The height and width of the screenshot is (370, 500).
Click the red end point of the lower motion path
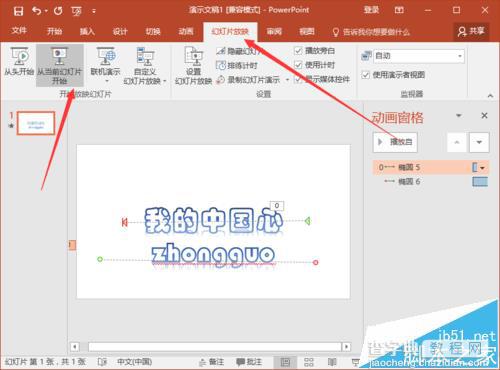(x=315, y=262)
